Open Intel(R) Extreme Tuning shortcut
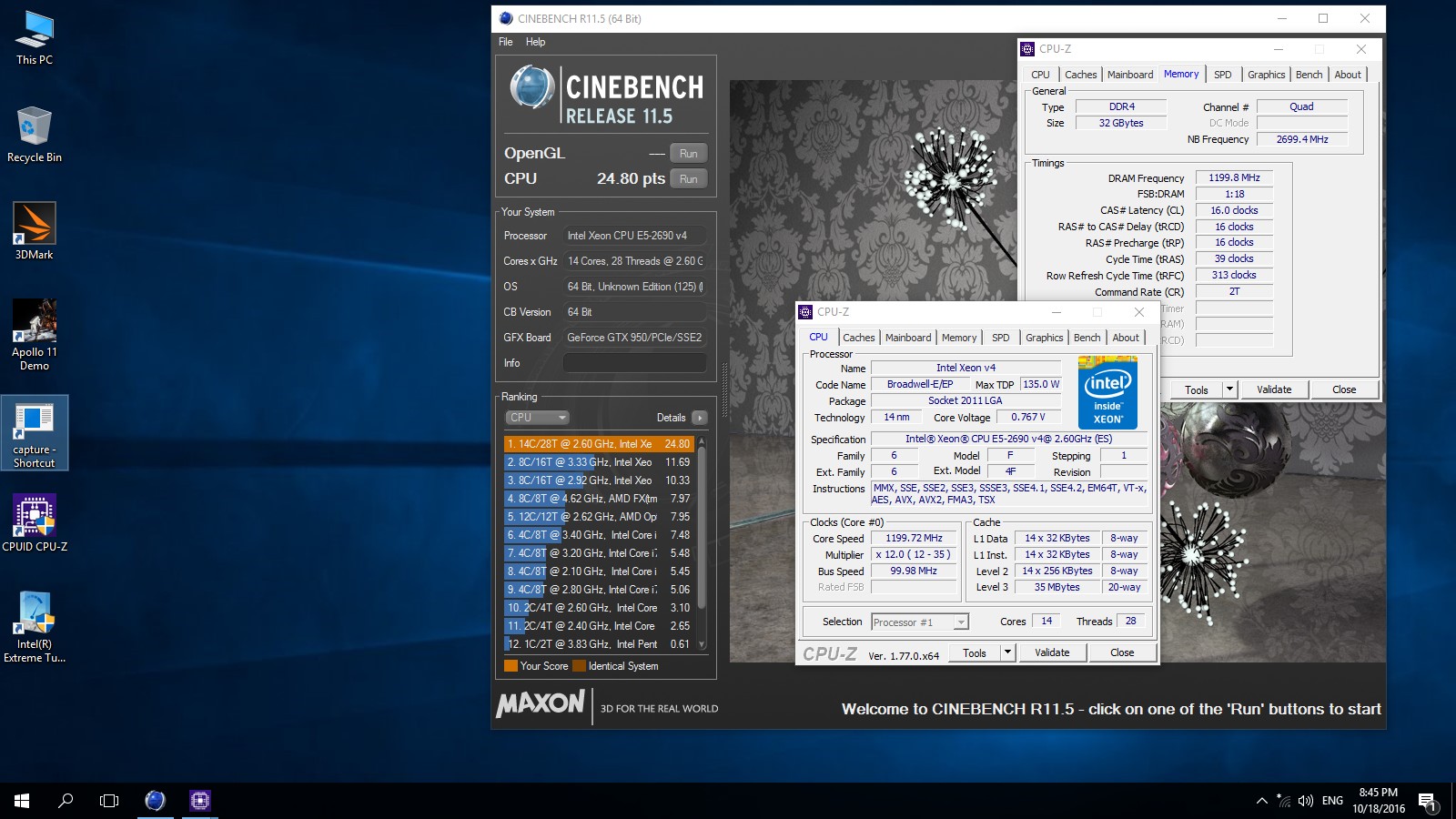Screen dimensions: 1456x819 (35, 627)
